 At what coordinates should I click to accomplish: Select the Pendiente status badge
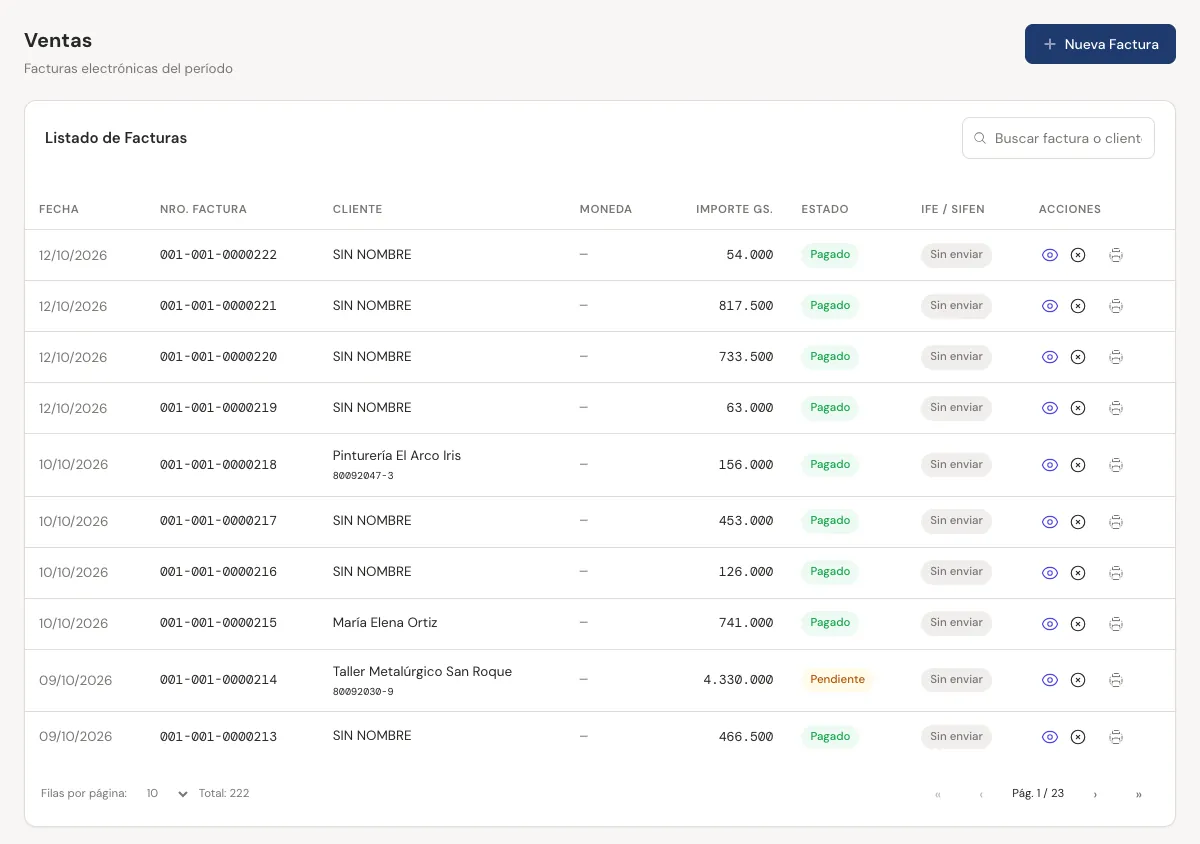[x=837, y=679]
